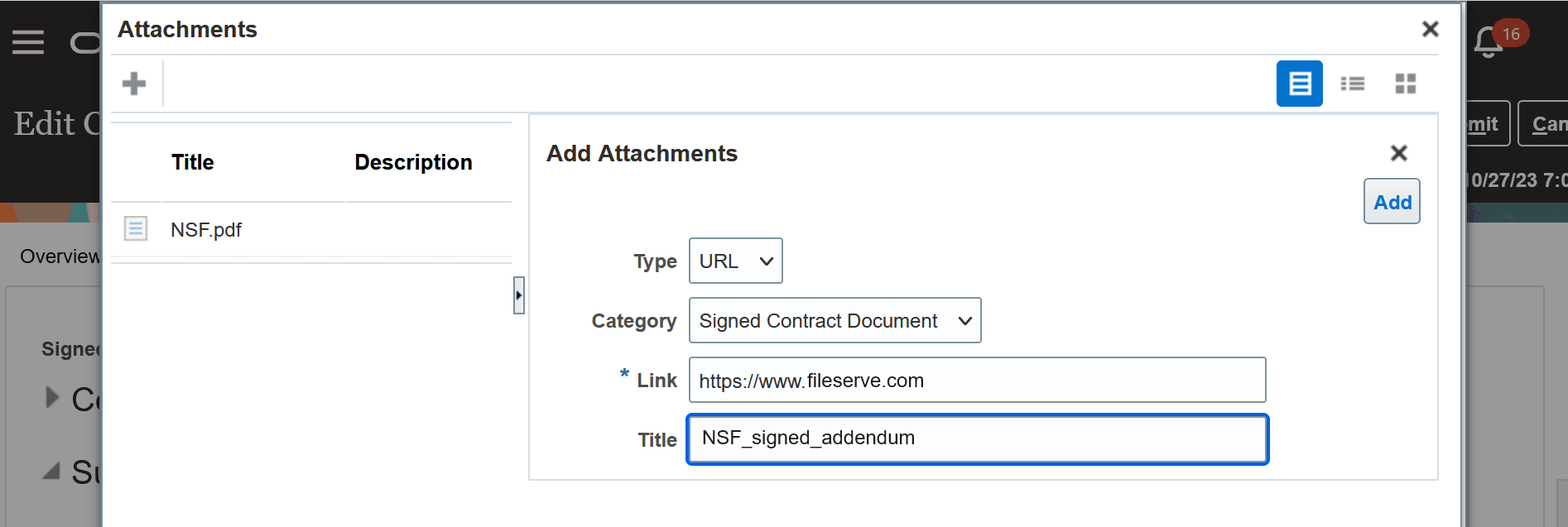Open the Type dropdown showing URL

(x=736, y=261)
